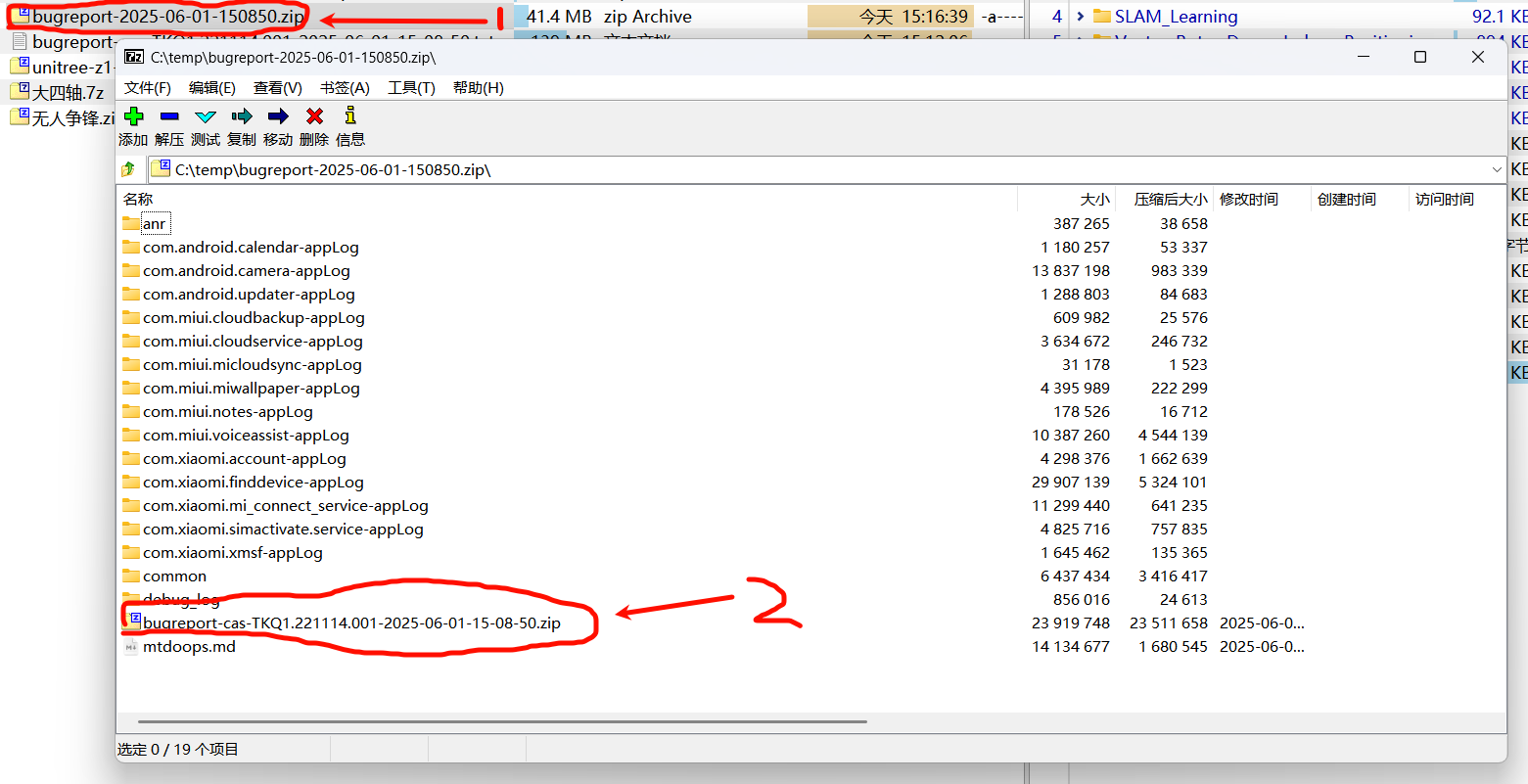Click the folder icon of com.miui.cloudbackup-appLog
Viewport: 1528px width, 784px height.
pyautogui.click(x=131, y=318)
